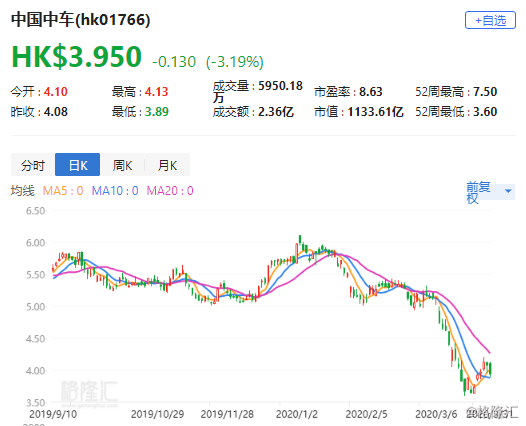Click the 6.50 price axis label
This screenshot has height=426, width=526.
pyautogui.click(x=36, y=211)
